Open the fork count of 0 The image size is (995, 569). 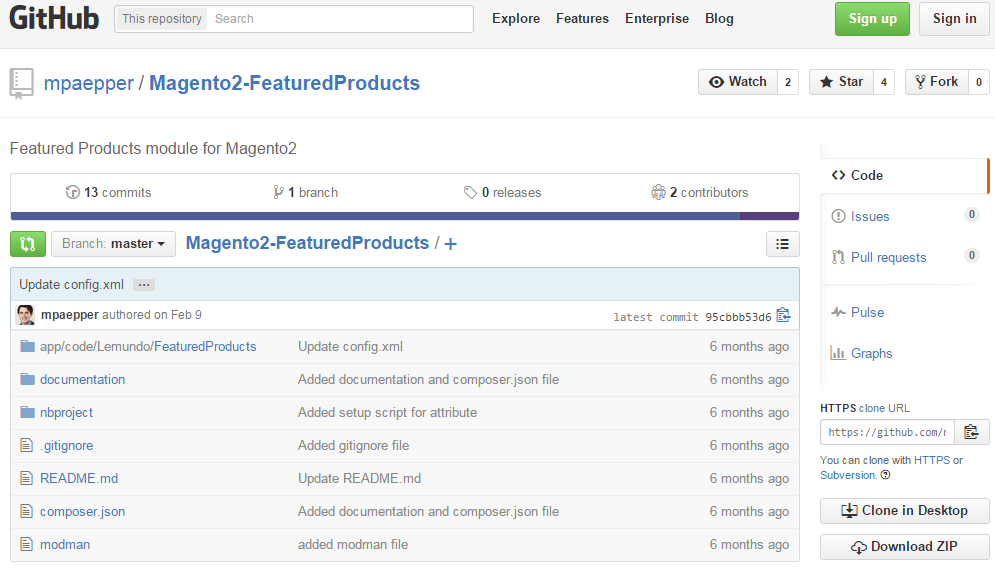[979, 82]
